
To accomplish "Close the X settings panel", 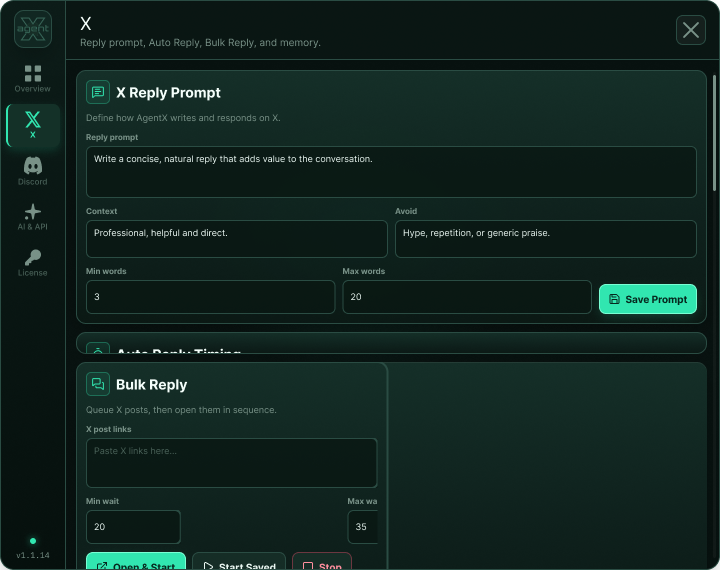I will 691,30.
